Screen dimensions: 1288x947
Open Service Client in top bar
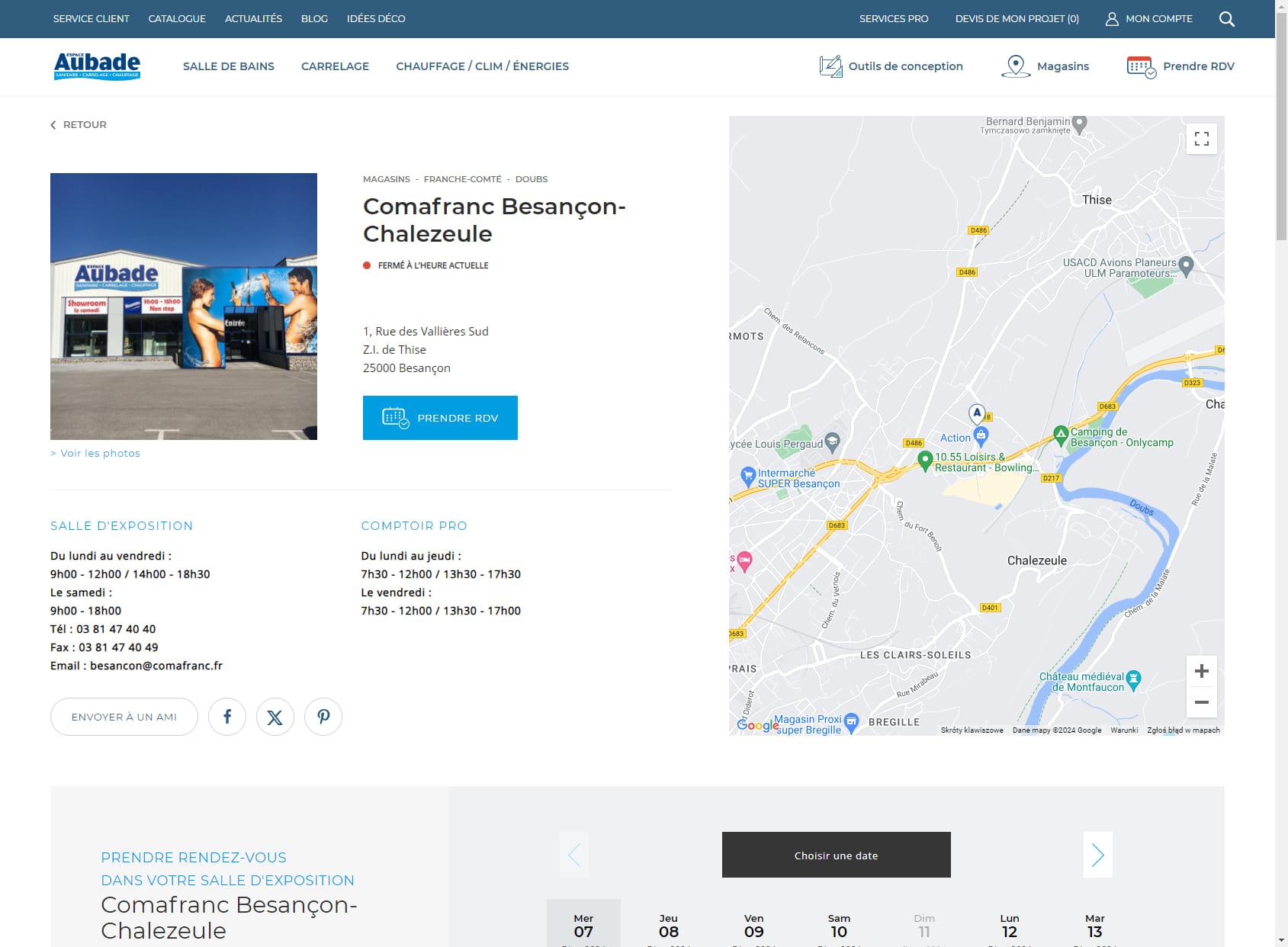[92, 19]
